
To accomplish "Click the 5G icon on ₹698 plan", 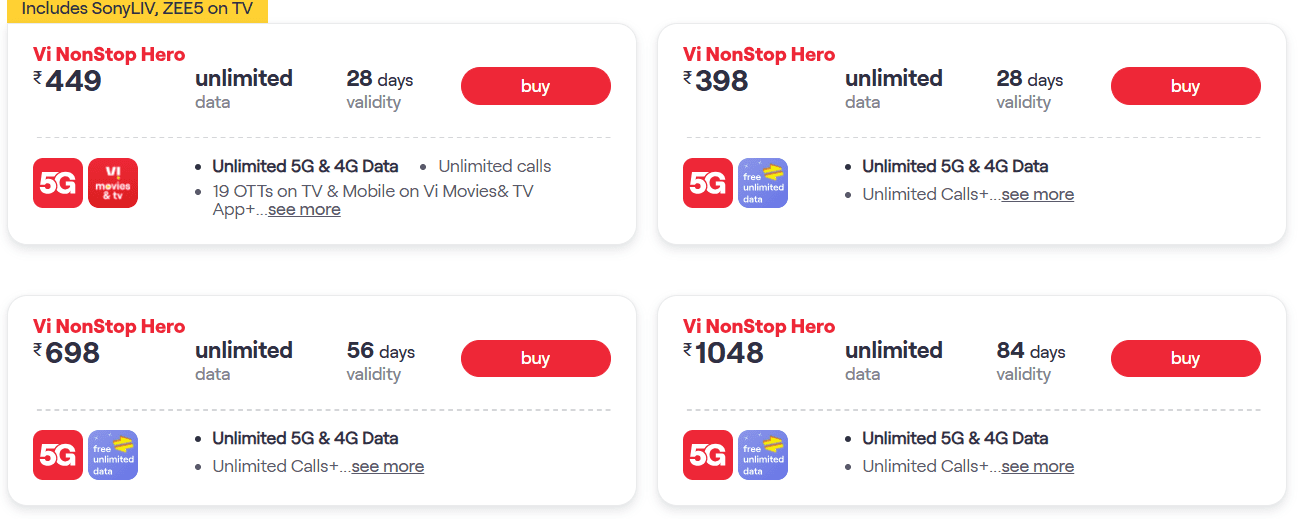I will tap(58, 455).
